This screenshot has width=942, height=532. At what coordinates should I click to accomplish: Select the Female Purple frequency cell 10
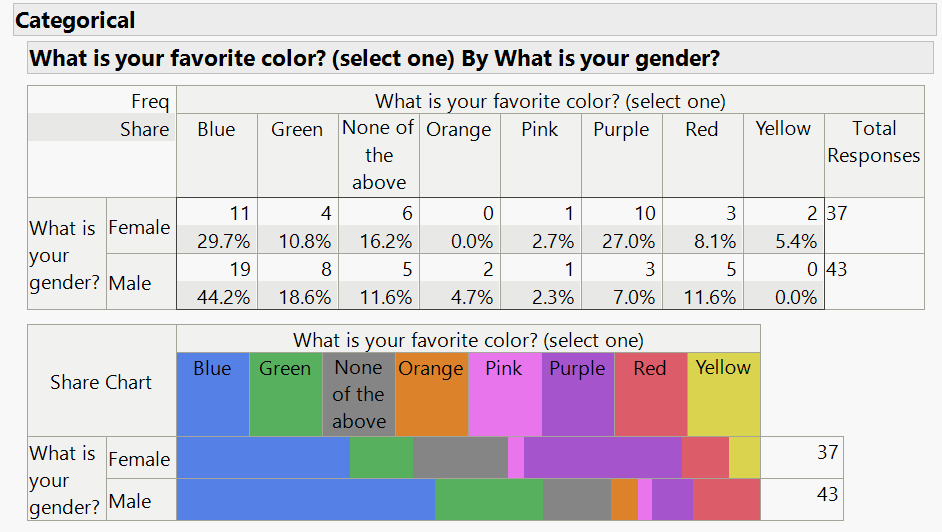[622, 213]
